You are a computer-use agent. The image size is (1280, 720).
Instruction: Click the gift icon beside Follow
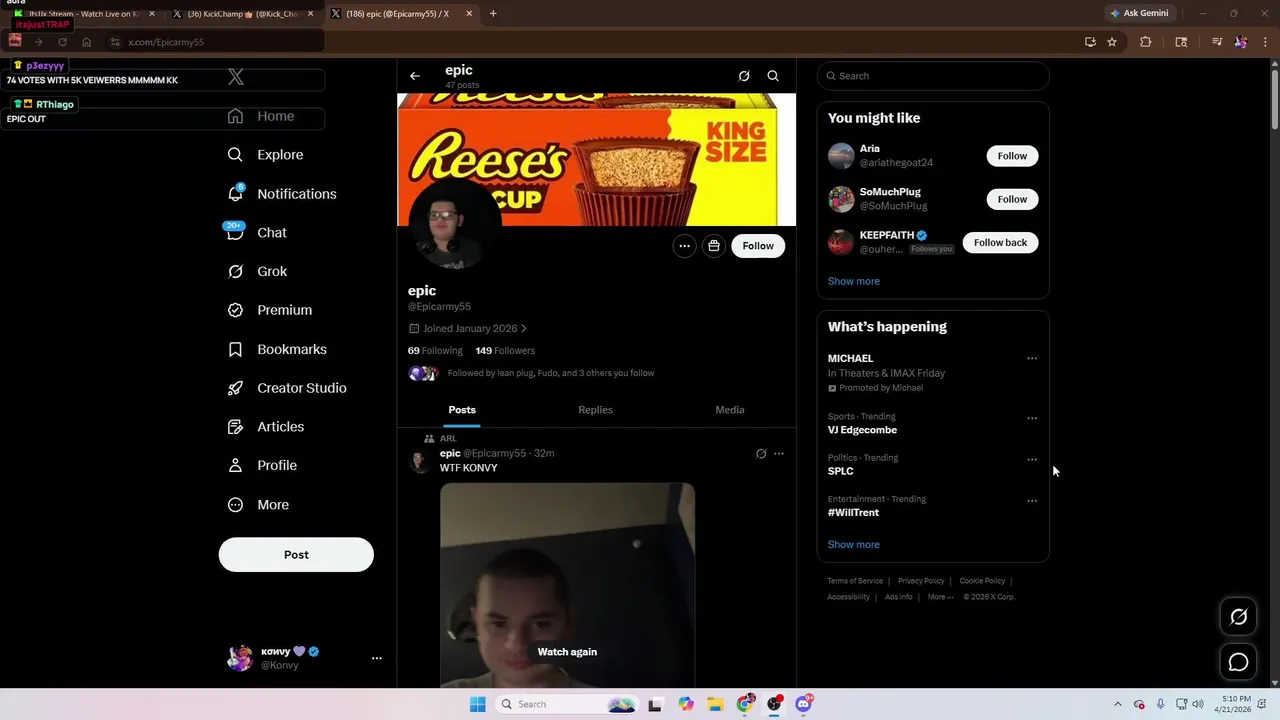click(x=713, y=246)
